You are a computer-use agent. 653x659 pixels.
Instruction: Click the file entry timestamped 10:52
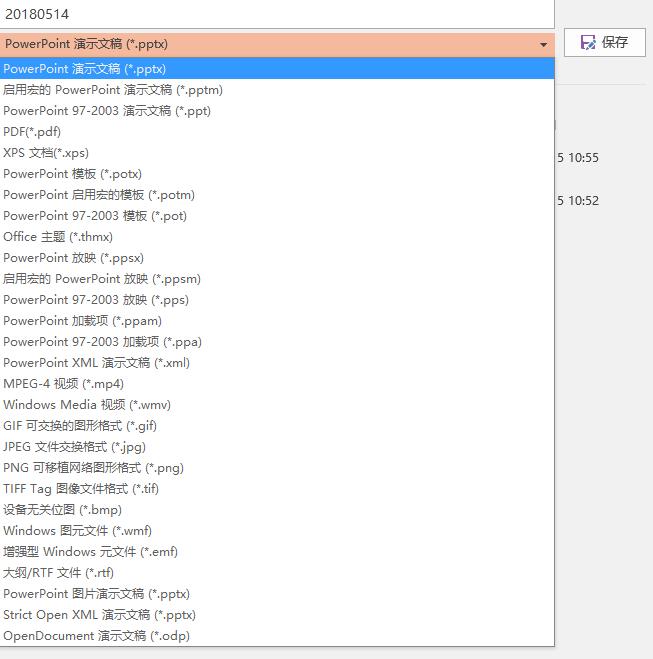[578, 201]
